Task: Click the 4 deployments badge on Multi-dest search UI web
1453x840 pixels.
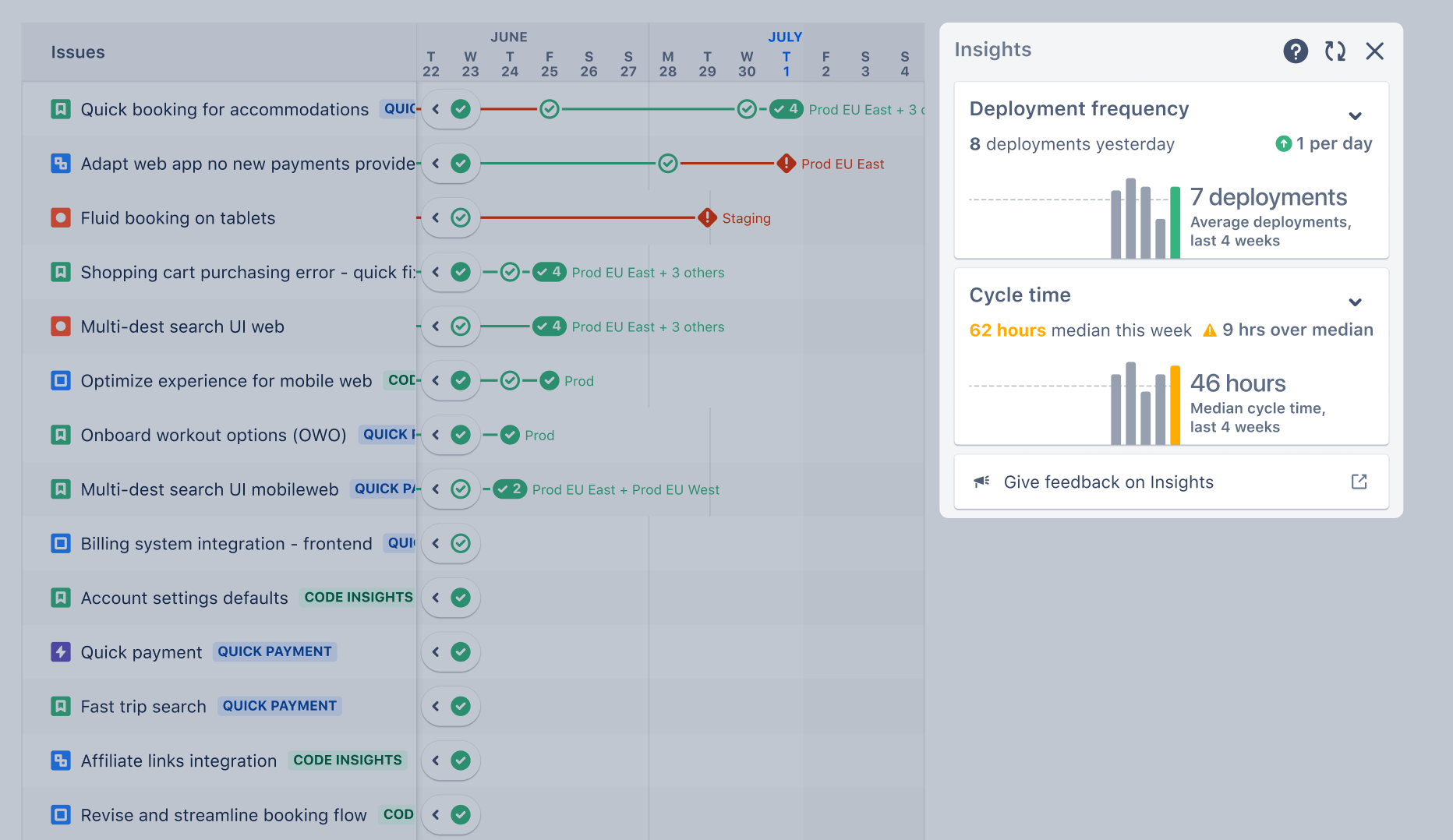Action: 550,326
